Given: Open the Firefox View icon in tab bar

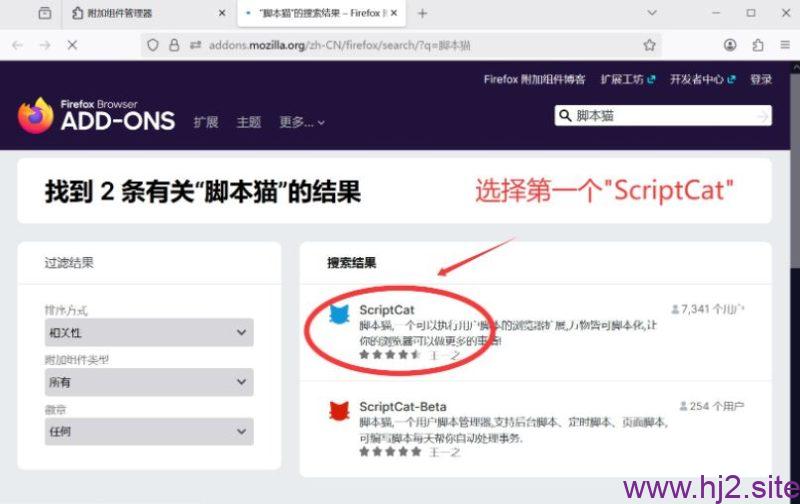Looking at the screenshot, I should (x=45, y=13).
